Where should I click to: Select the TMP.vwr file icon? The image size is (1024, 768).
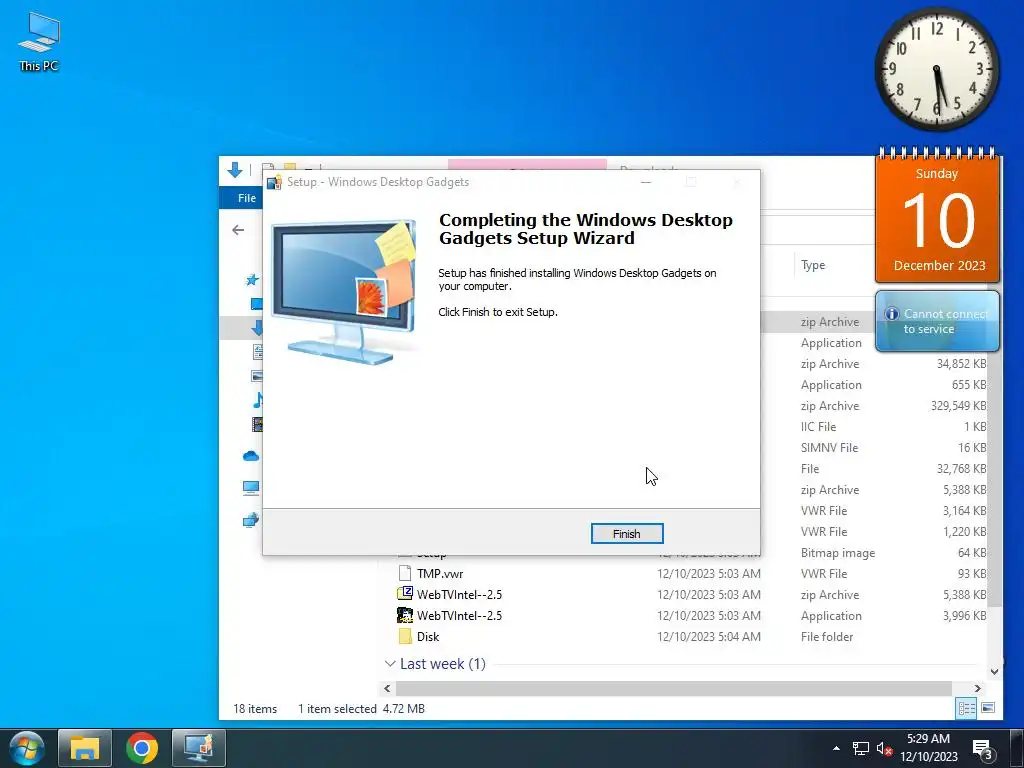(405, 573)
